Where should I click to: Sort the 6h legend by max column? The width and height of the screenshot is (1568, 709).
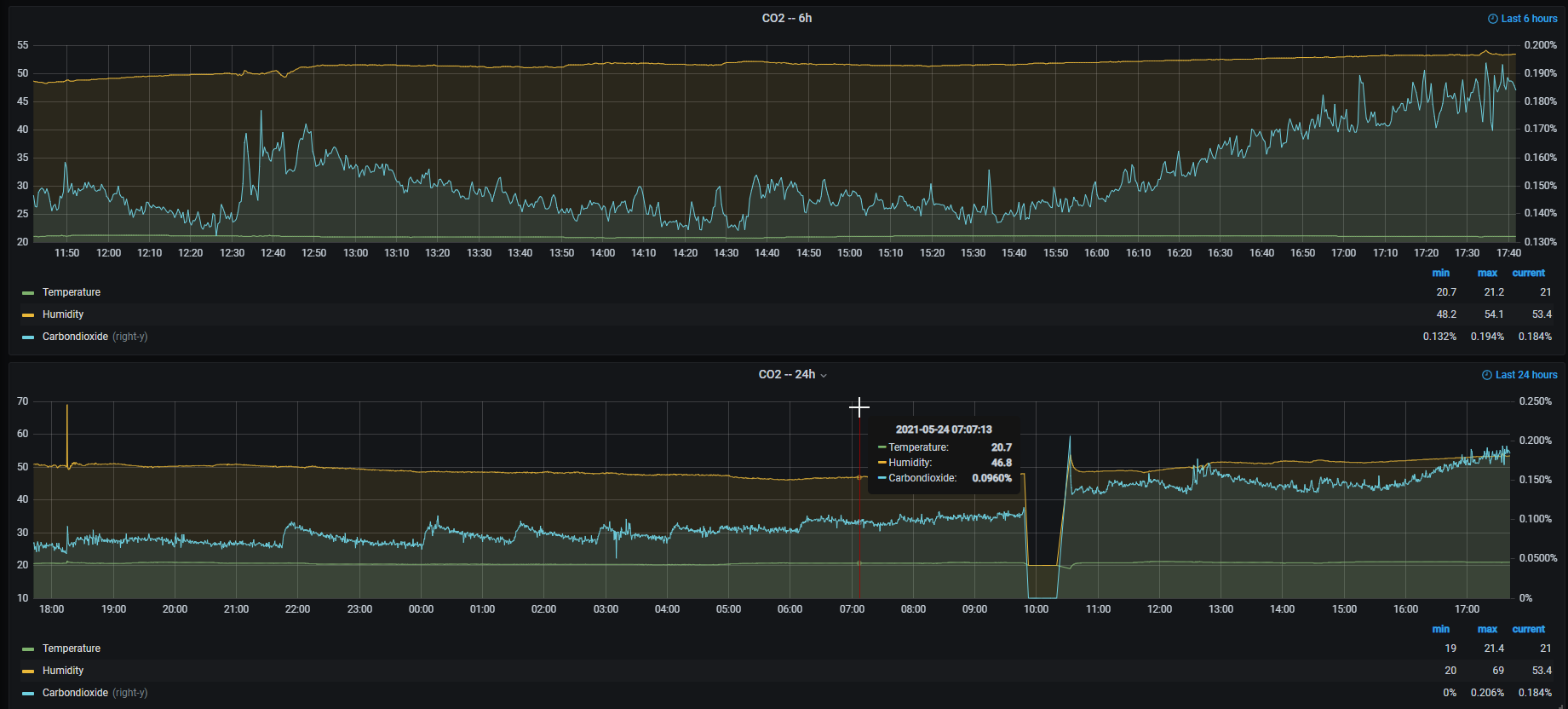coord(1487,273)
